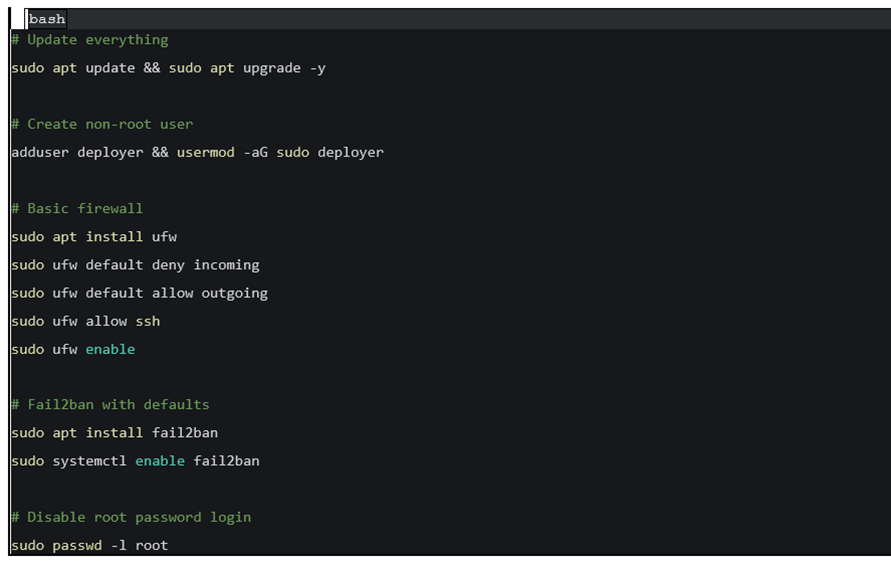The image size is (891, 565).
Task: Click the word "incoming" in the deny rule
Action: [226, 265]
